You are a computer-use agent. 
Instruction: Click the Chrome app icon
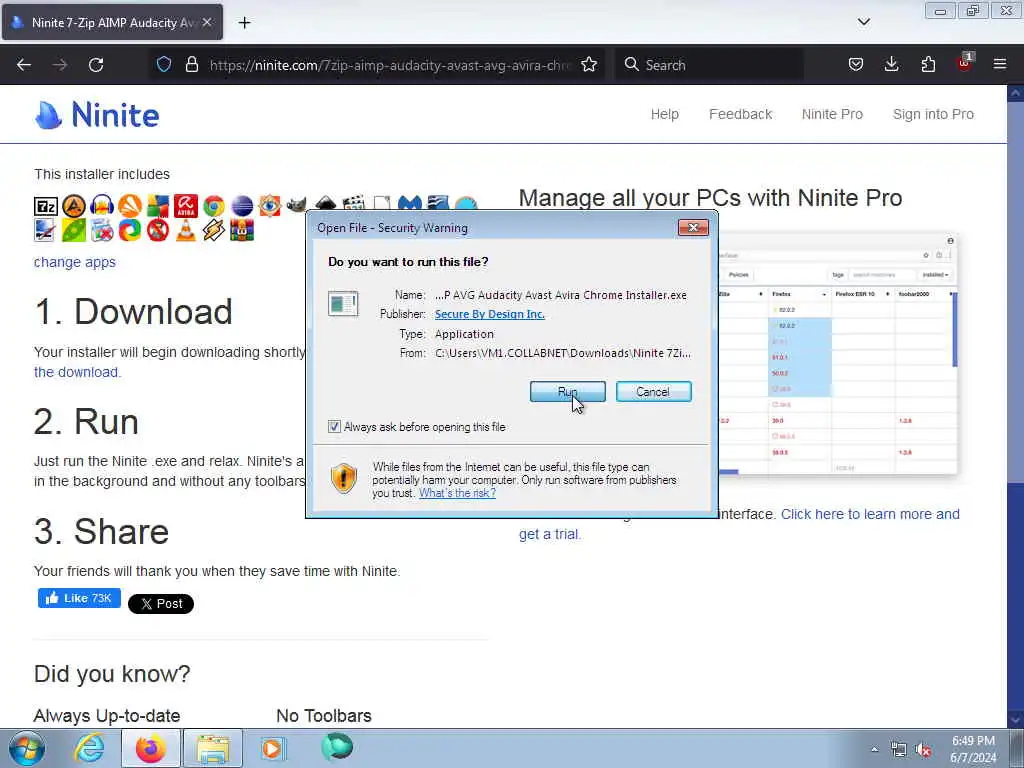coord(214,206)
